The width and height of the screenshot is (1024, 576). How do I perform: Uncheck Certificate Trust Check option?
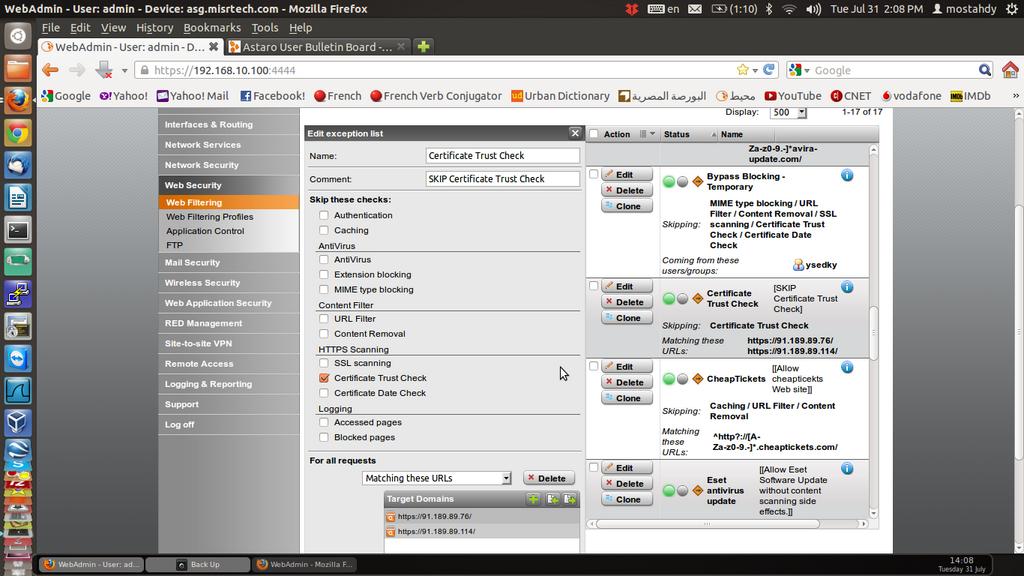point(324,378)
